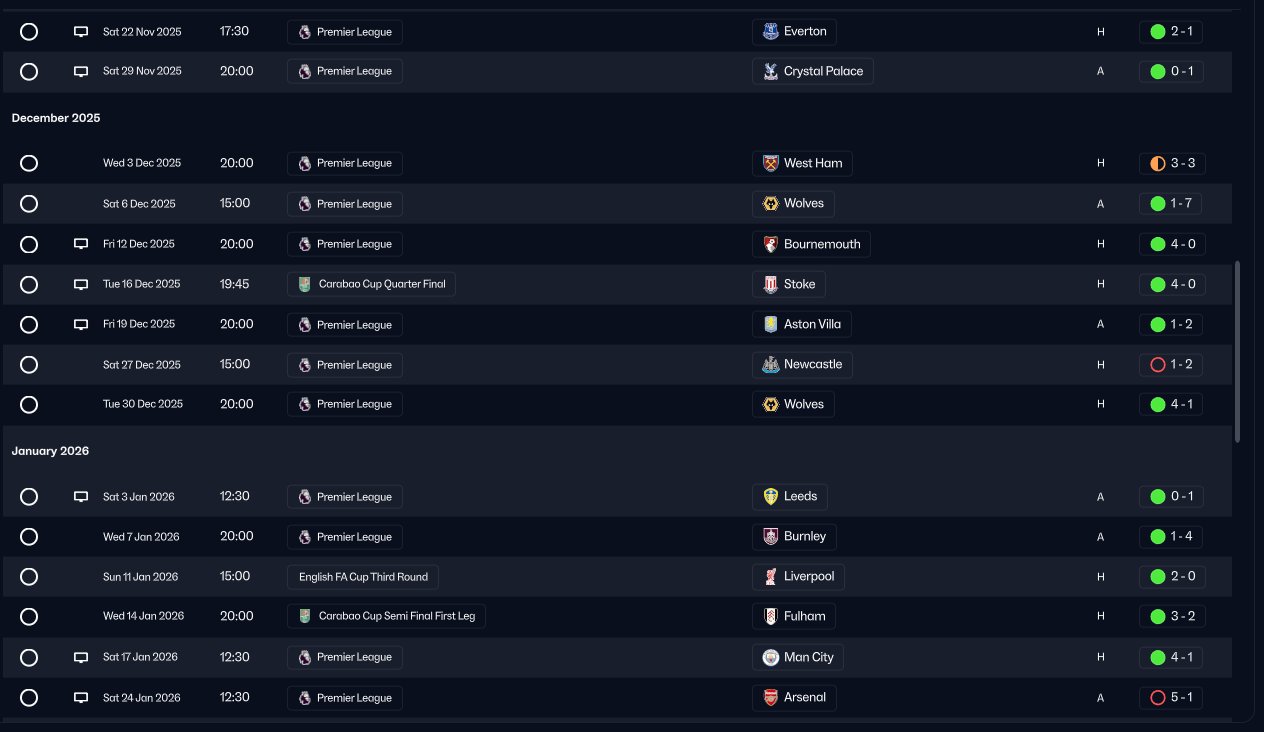Select the radio circle for the Newcastle match

click(29, 364)
